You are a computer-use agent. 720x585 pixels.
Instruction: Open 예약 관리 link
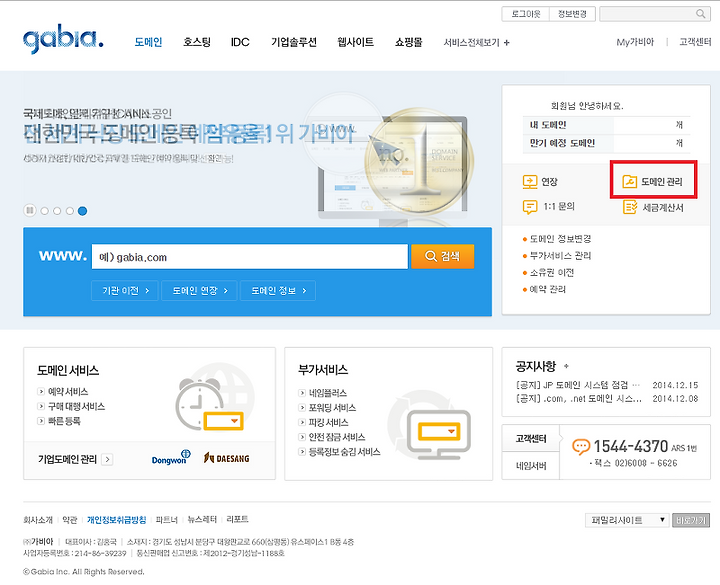(548, 289)
